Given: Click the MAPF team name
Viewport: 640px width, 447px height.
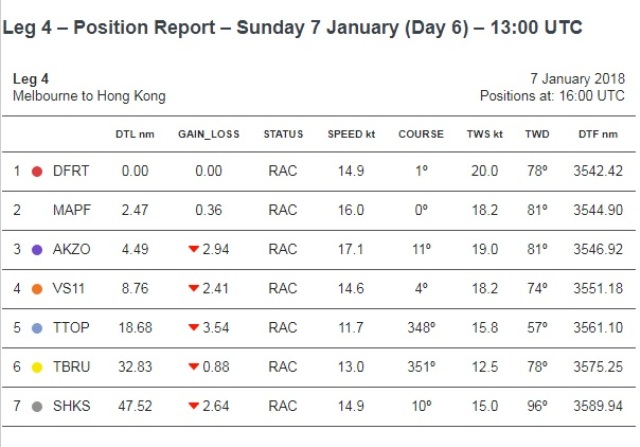Looking at the screenshot, I should (72, 210).
